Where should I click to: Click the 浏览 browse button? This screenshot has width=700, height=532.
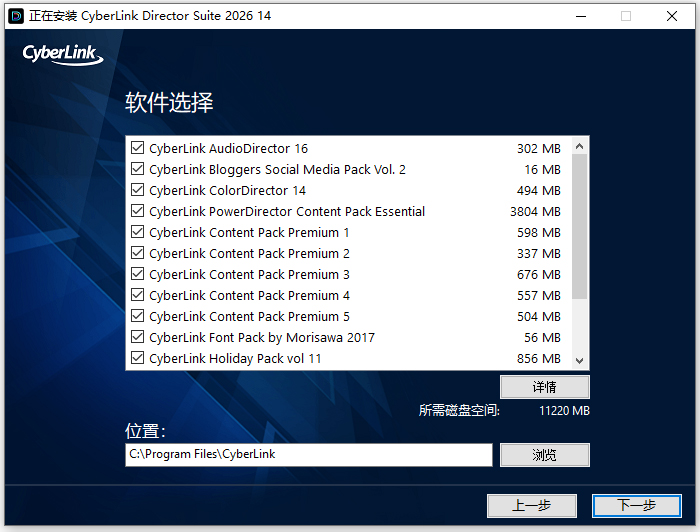[x=545, y=455]
